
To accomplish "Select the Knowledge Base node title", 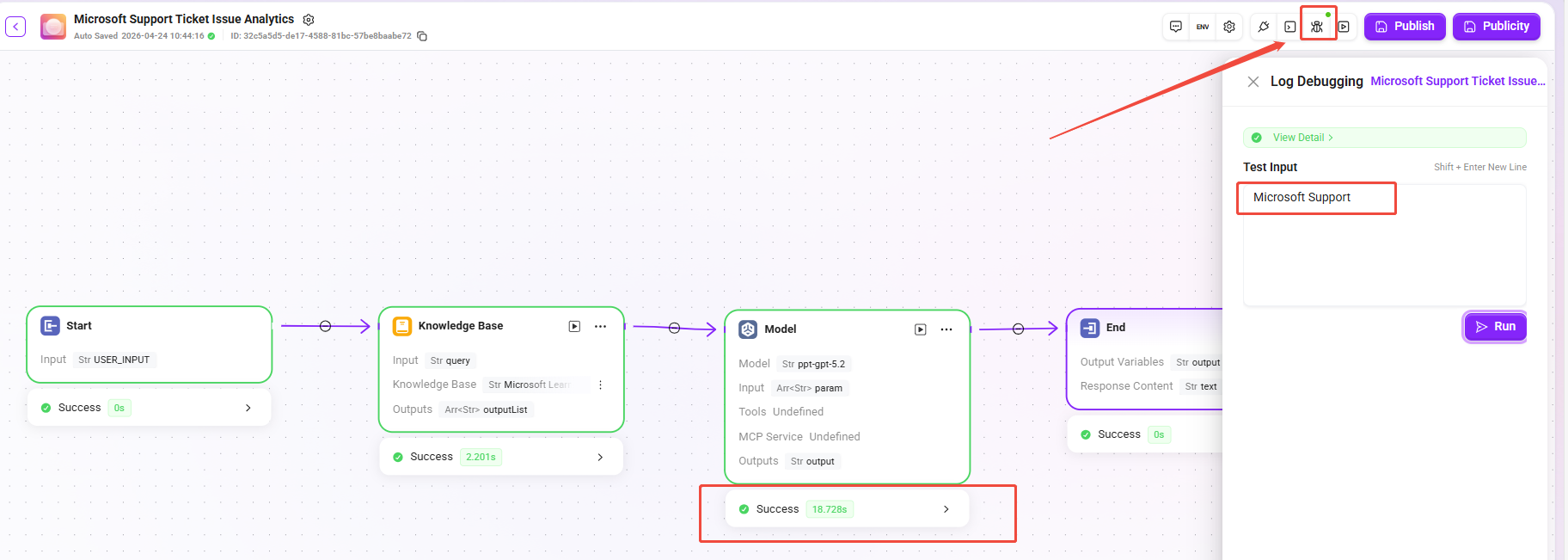I will 461,326.
